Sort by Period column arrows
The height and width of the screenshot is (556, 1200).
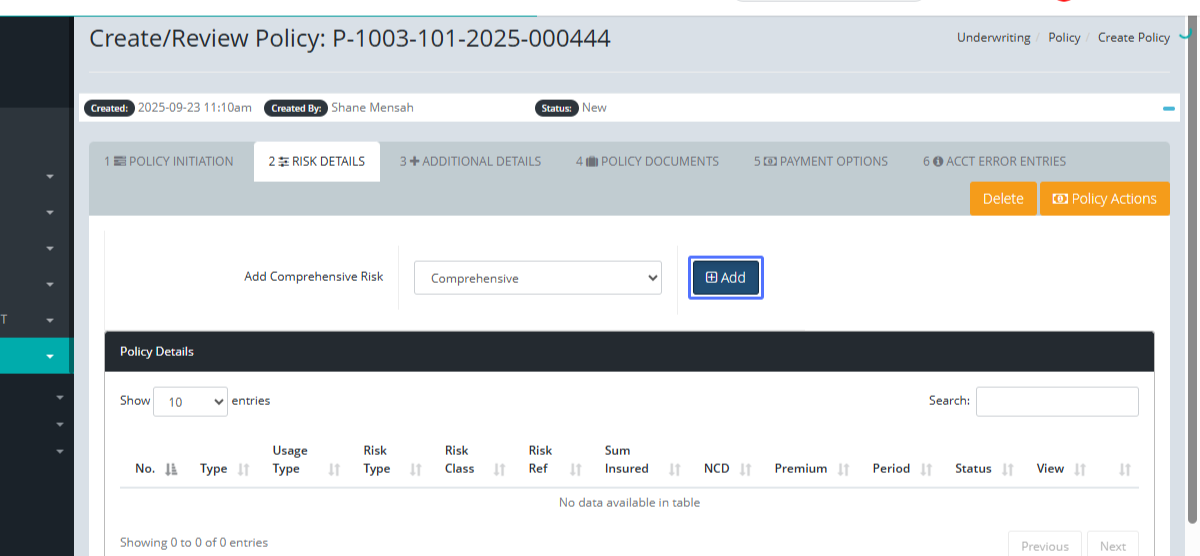point(926,469)
